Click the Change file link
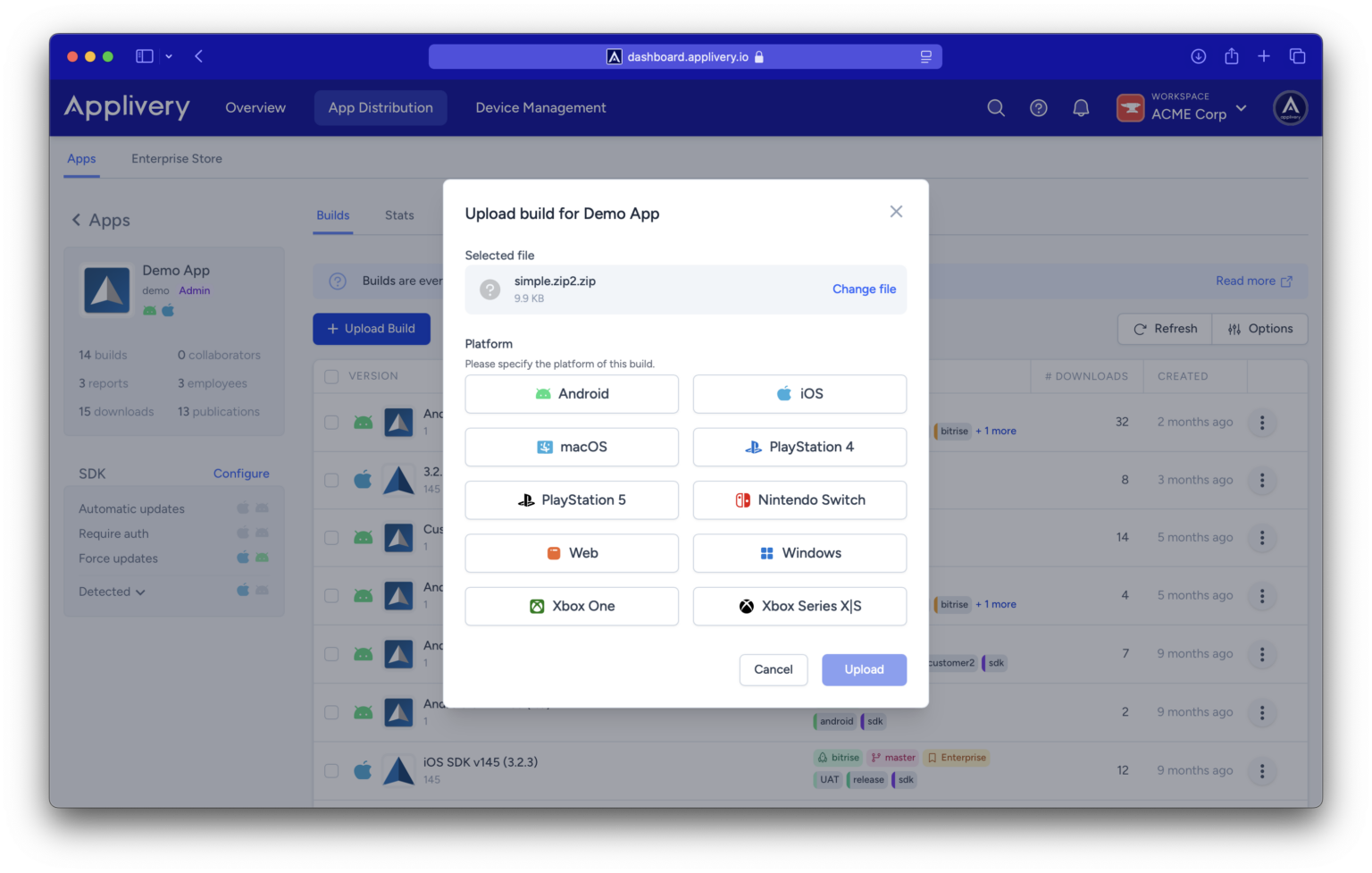The width and height of the screenshot is (1372, 873). (x=864, y=290)
